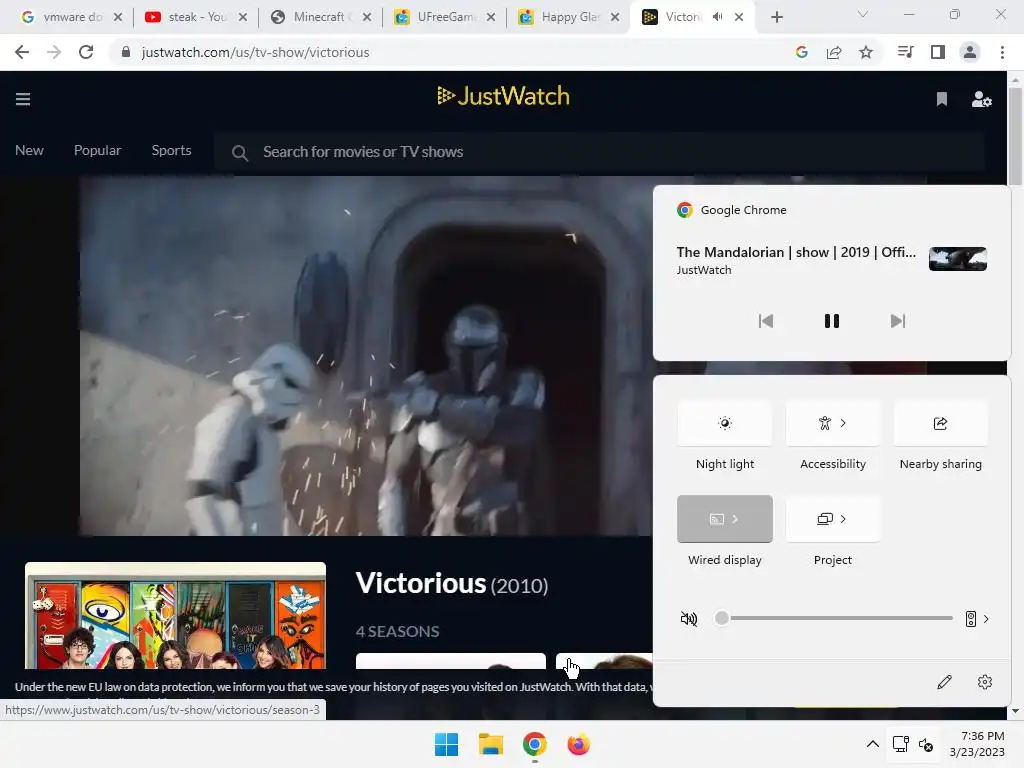Open the JustWatch hamburger menu
This screenshot has height=768, width=1024.
23,99
